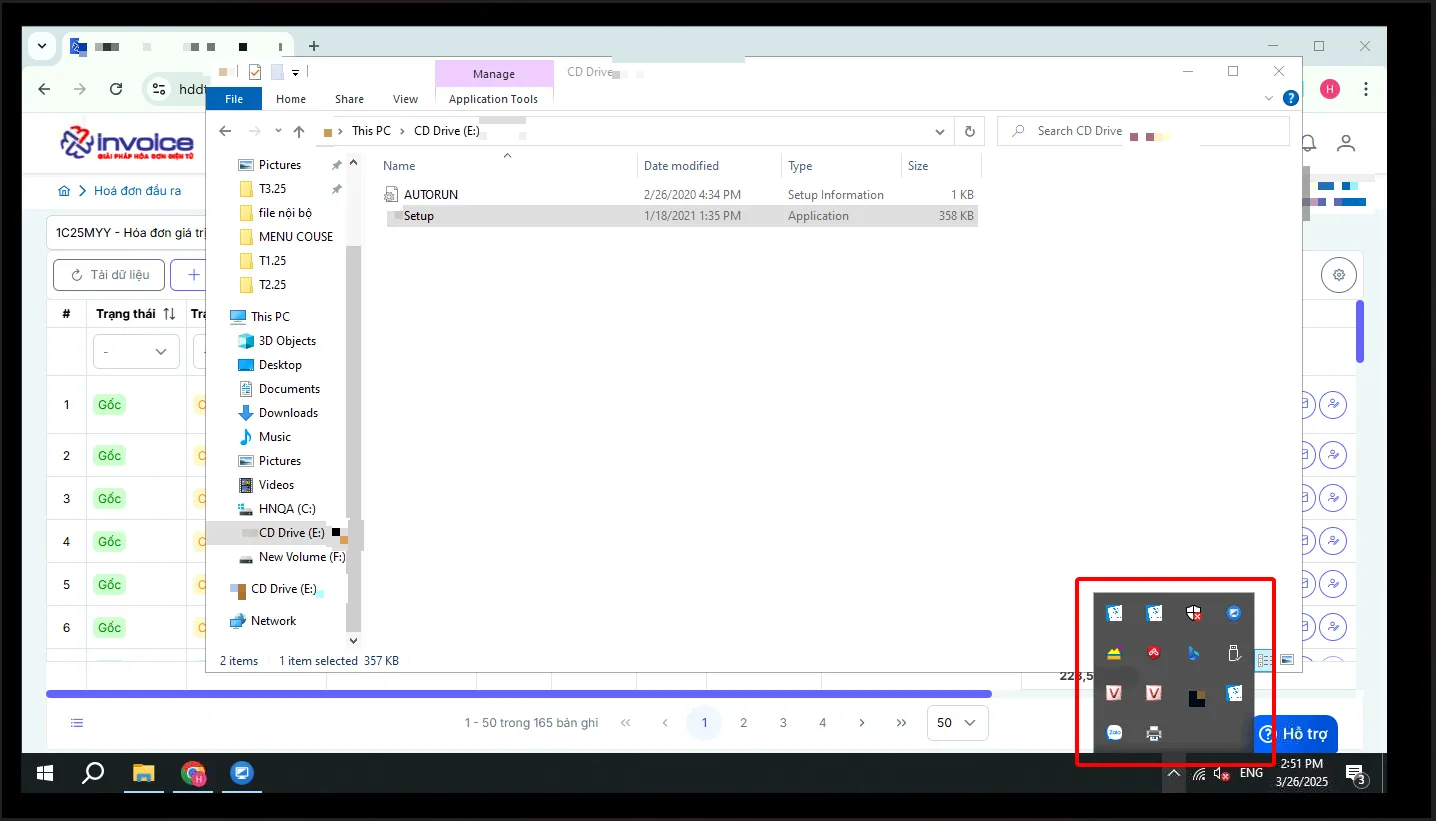Open the Wi-Fi network tray icon
This screenshot has height=821, width=1436.
[1198, 773]
